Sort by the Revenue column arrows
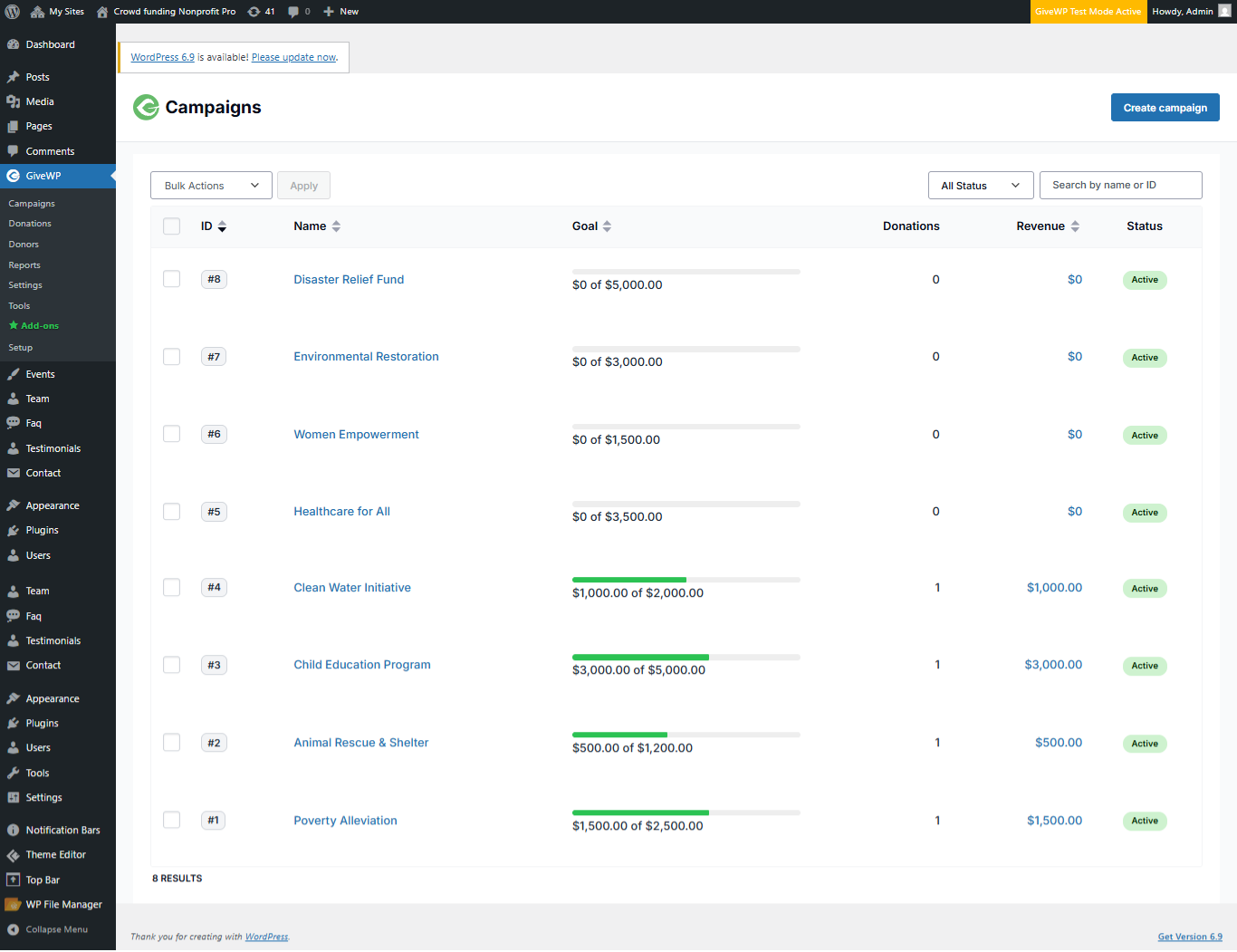The width and height of the screenshot is (1237, 952). coord(1075,226)
